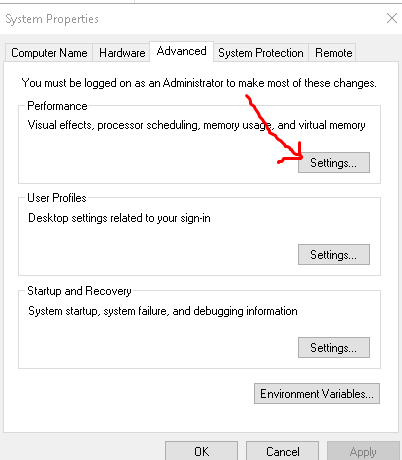Viewport: 402px width, 460px height.
Task: Click the Performance group heading
Action: point(57,106)
